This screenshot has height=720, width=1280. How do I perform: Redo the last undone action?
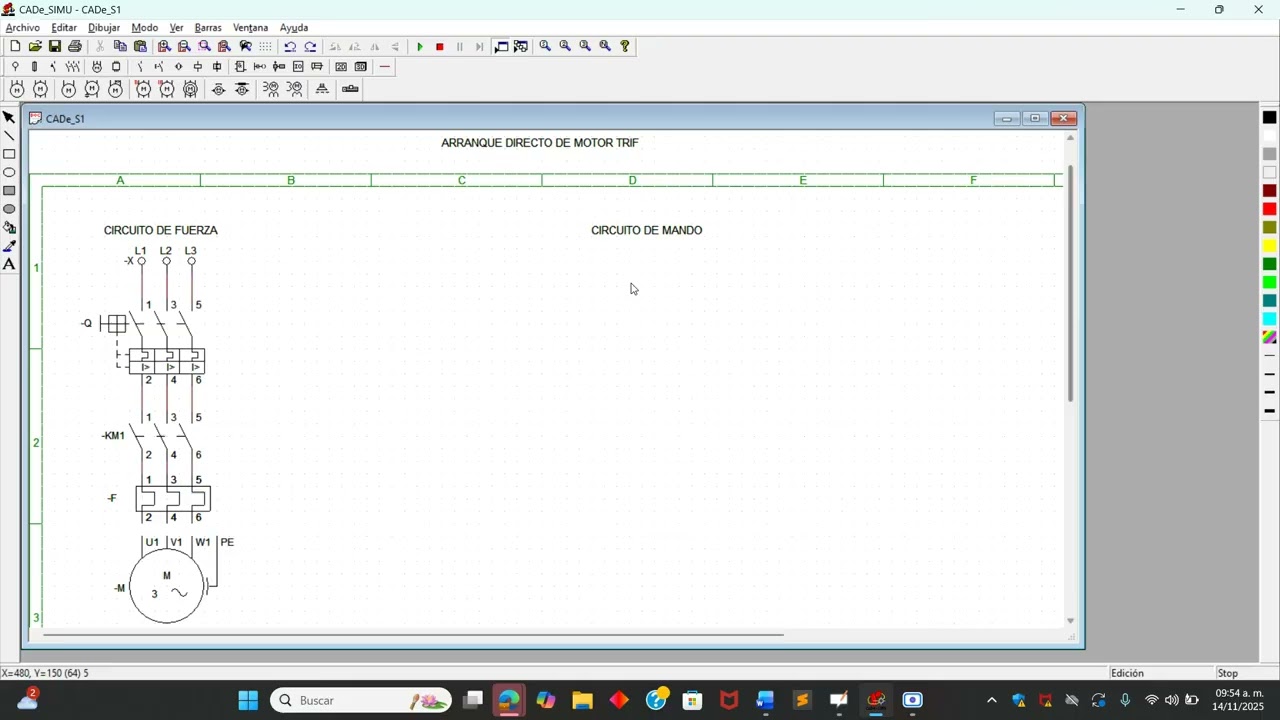point(310,46)
